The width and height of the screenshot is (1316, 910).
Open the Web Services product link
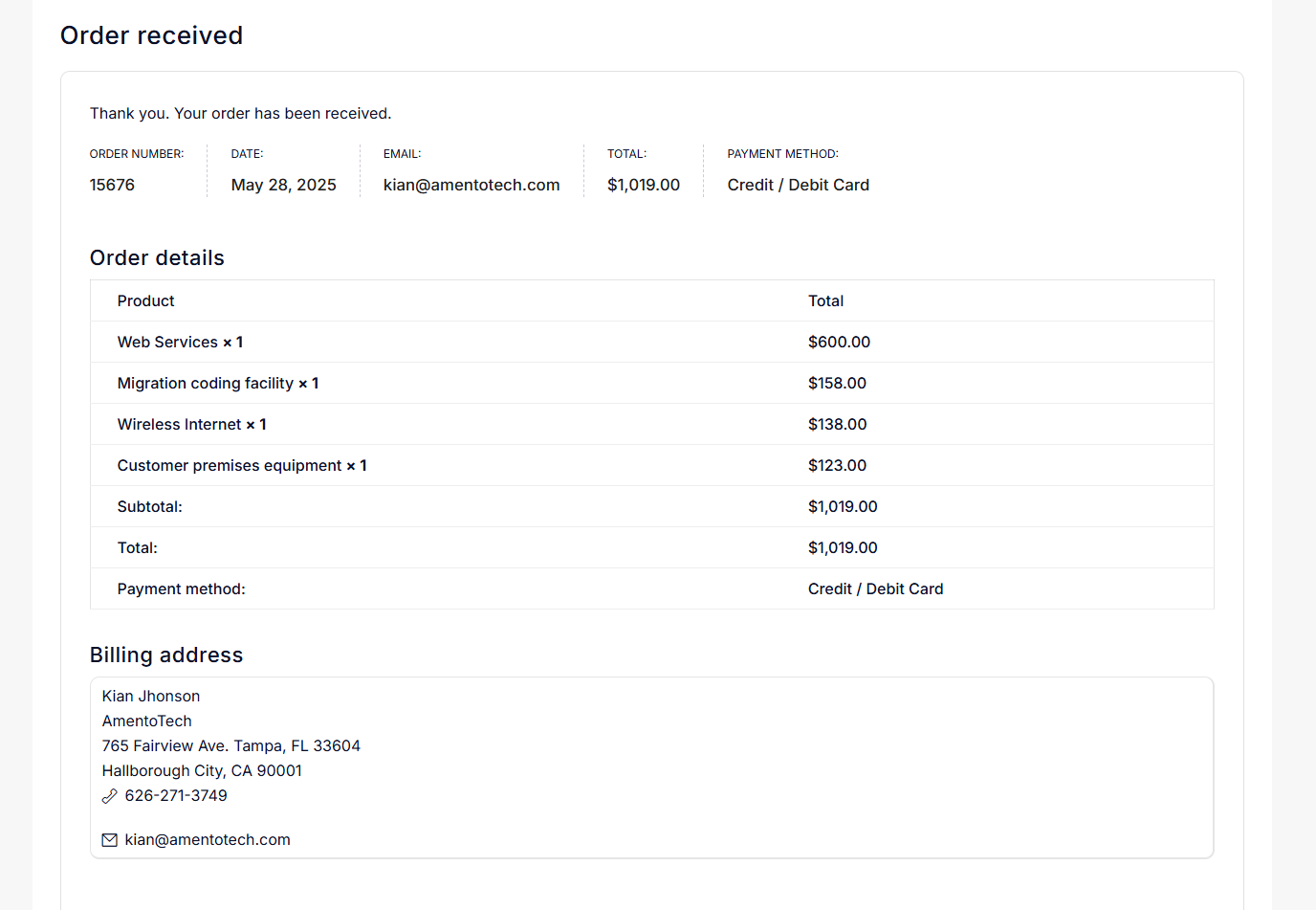tap(167, 343)
